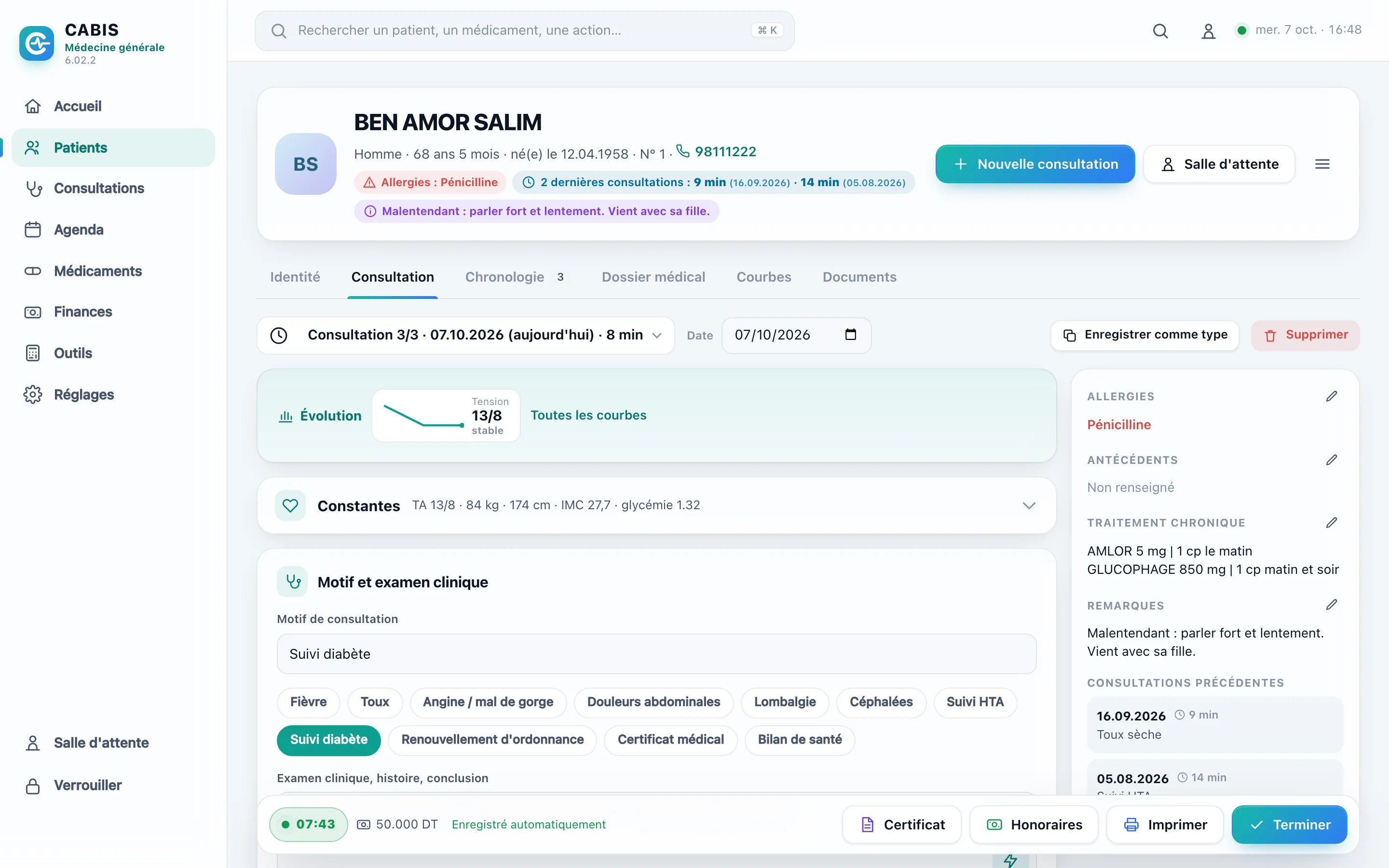Select the Céphalées chip
The height and width of the screenshot is (868, 1389).
pos(881,702)
